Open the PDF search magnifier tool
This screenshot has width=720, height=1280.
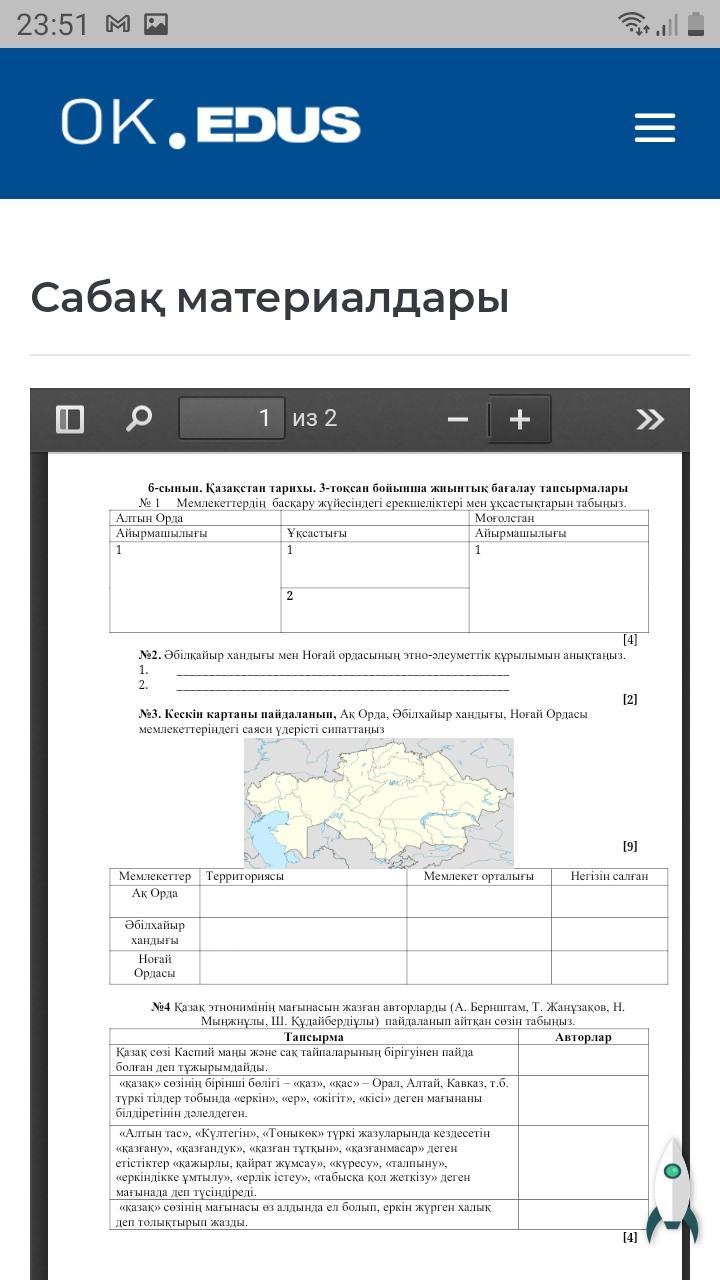click(x=139, y=418)
